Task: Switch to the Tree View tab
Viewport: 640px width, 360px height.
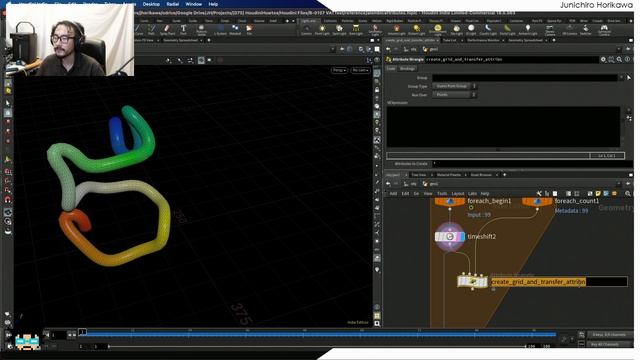Action: 418,175
